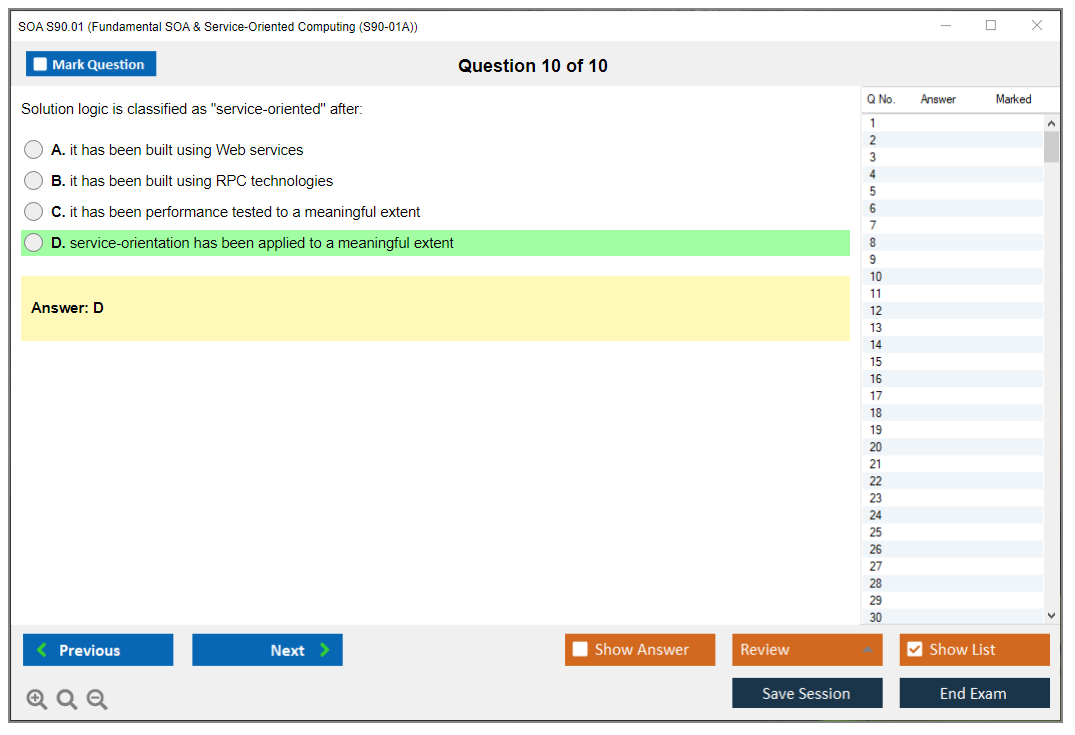This screenshot has width=1075, height=735.
Task: Uncheck the Show List checkbox
Action: [914, 650]
